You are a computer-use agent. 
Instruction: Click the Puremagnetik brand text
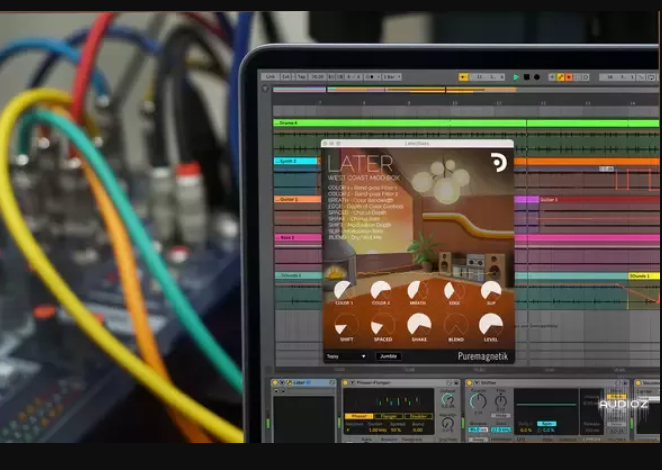(x=483, y=357)
